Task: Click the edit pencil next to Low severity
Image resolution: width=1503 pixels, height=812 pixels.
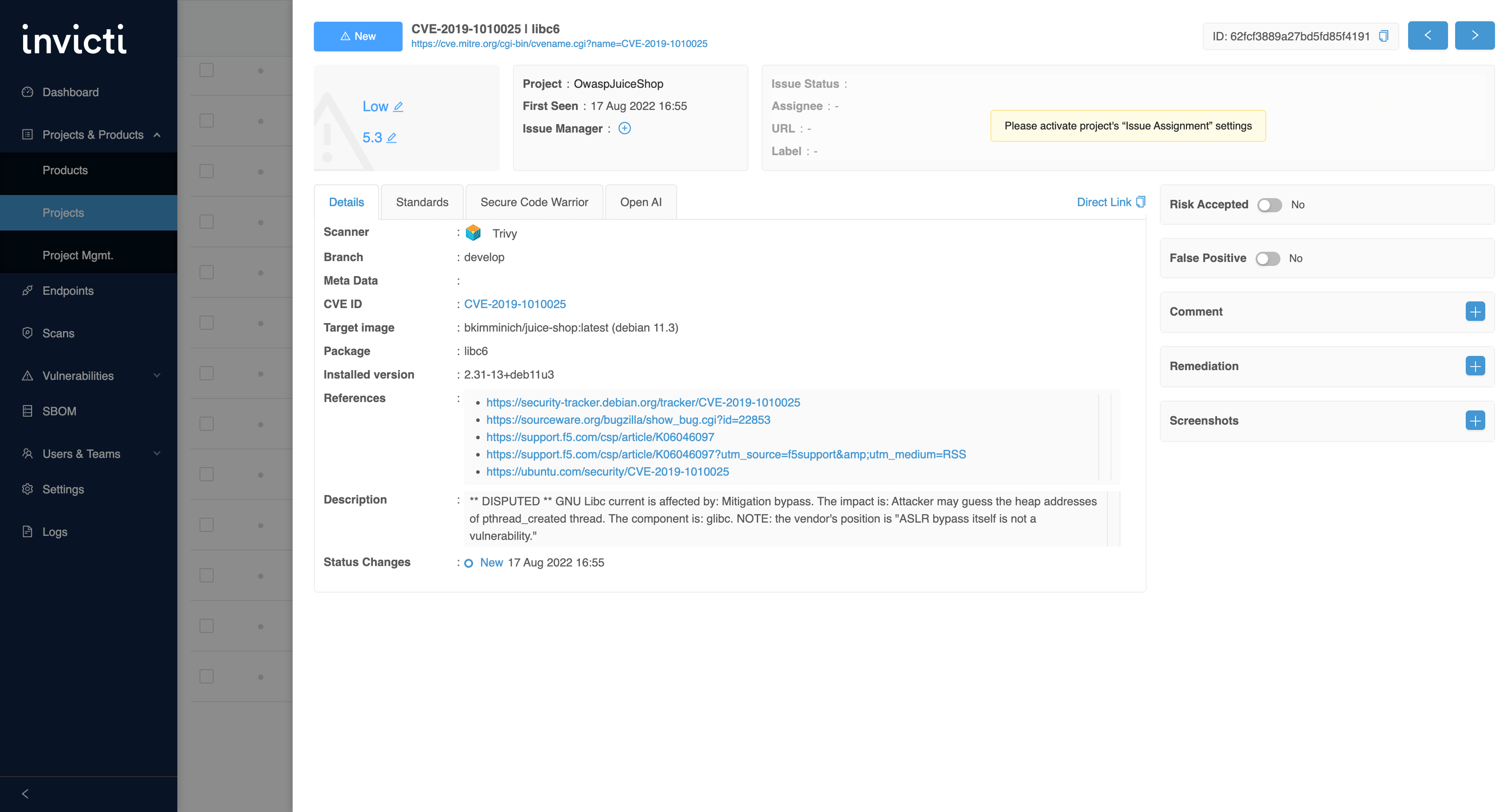Action: click(399, 107)
